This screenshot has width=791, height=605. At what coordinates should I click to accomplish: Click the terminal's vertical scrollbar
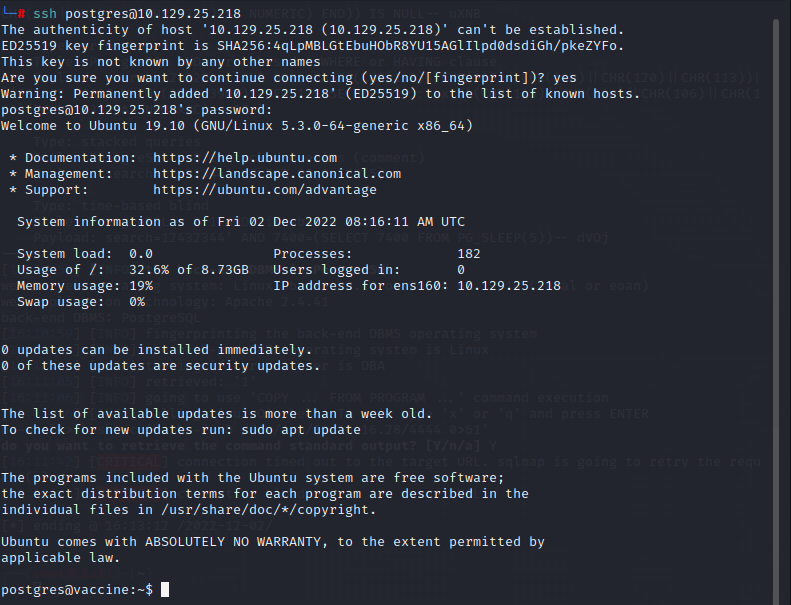coord(781,300)
